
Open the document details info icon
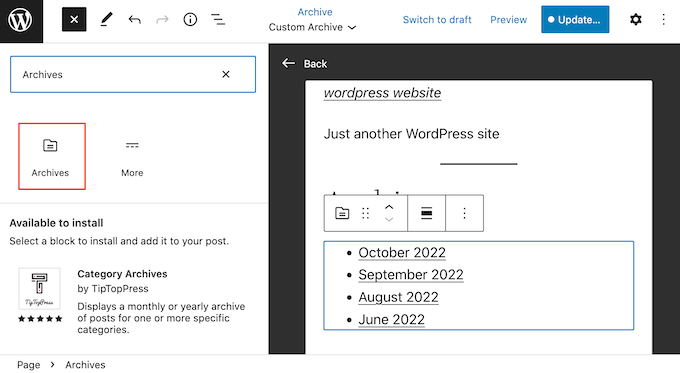(190, 20)
